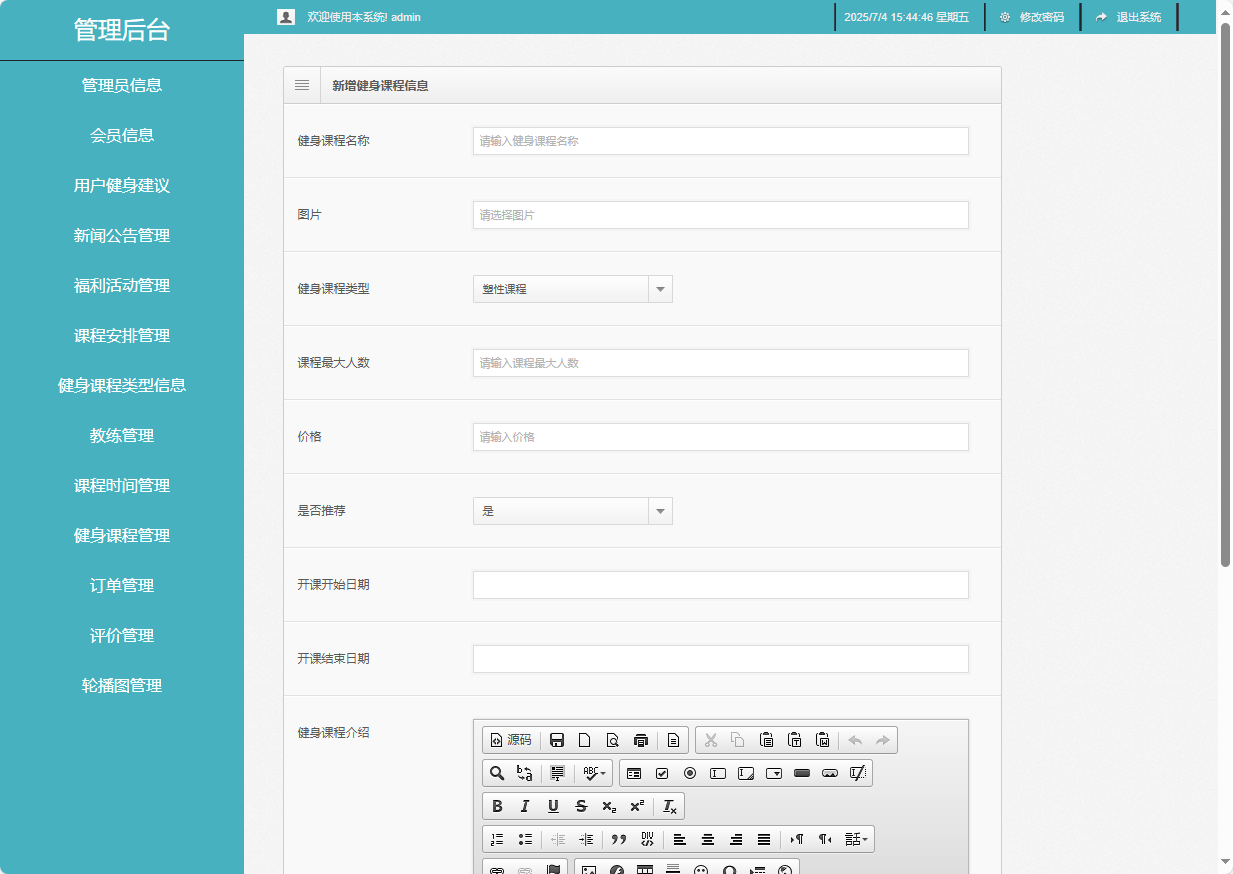
Task: Go to 订单管理 in sidebar menu
Action: point(122,586)
